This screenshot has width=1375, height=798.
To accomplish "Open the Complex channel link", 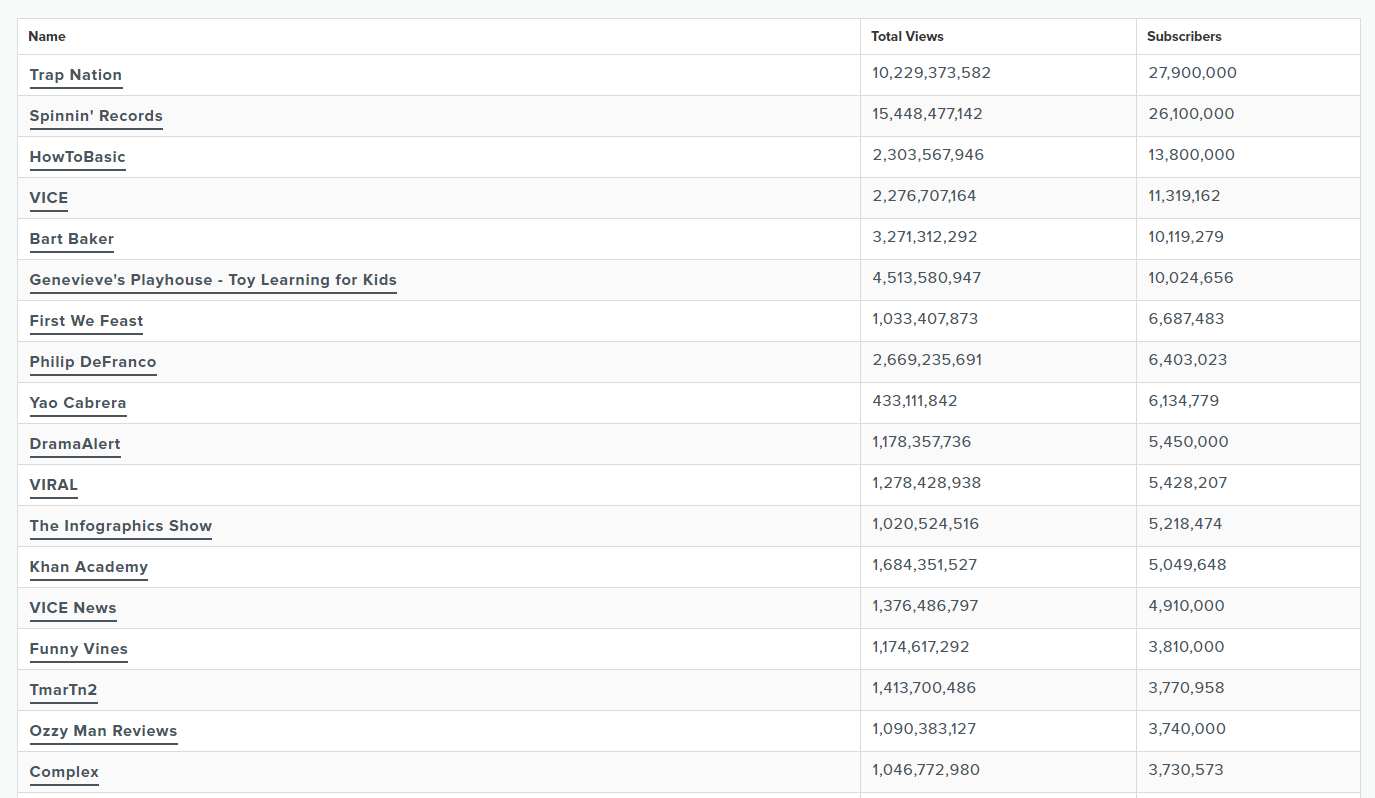I will (64, 772).
